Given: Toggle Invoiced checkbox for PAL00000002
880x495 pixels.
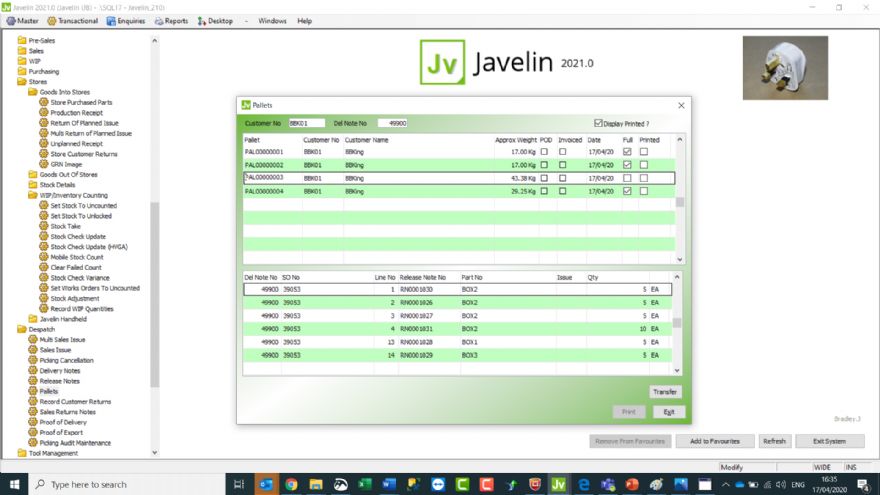Looking at the screenshot, I should coord(562,165).
